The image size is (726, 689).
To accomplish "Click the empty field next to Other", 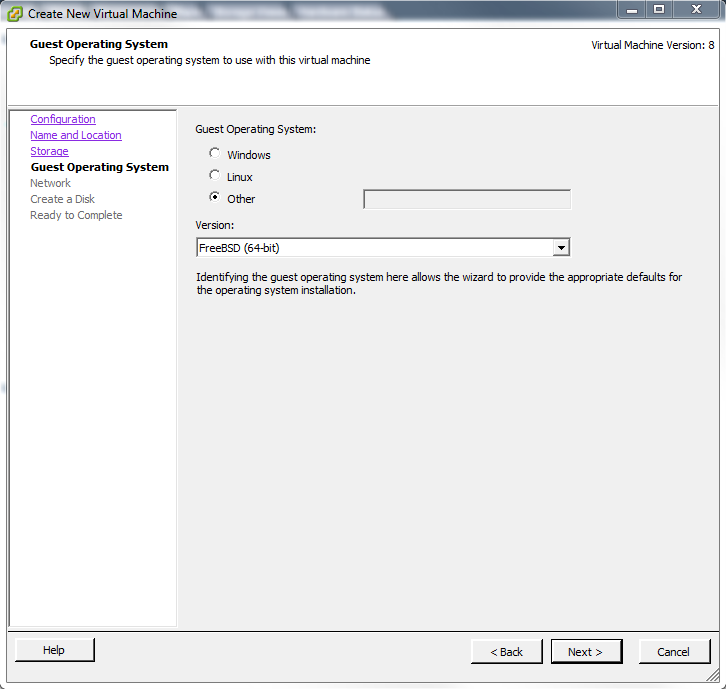I will 467,199.
